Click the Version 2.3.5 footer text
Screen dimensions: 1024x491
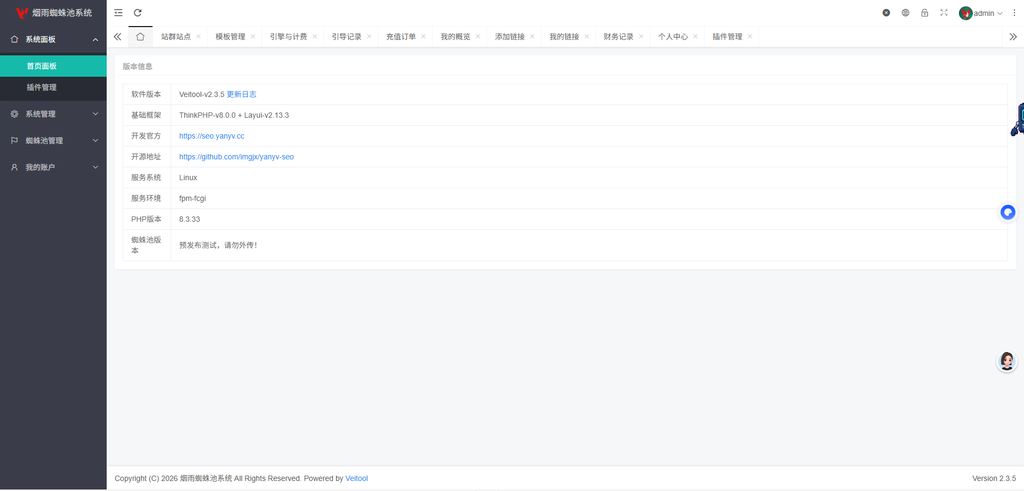pos(994,478)
